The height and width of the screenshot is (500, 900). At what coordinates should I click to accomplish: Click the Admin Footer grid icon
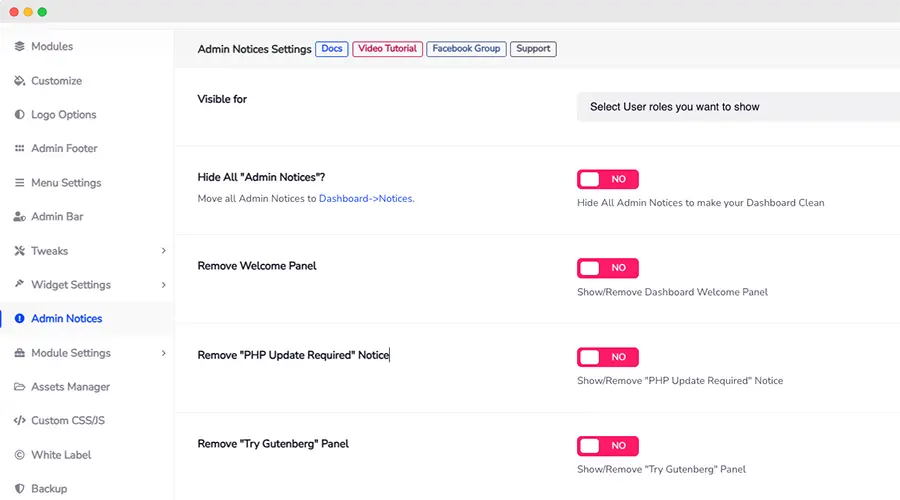click(20, 149)
